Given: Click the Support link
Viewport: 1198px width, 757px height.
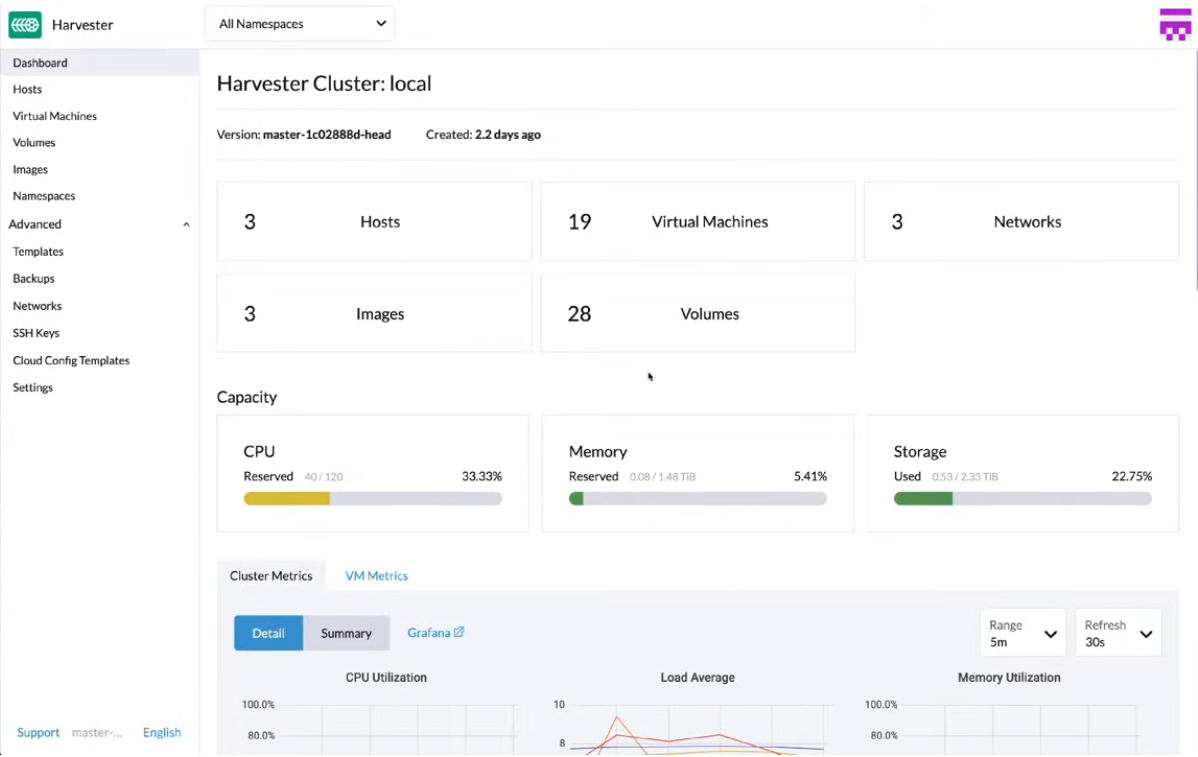Looking at the screenshot, I should click(38, 733).
